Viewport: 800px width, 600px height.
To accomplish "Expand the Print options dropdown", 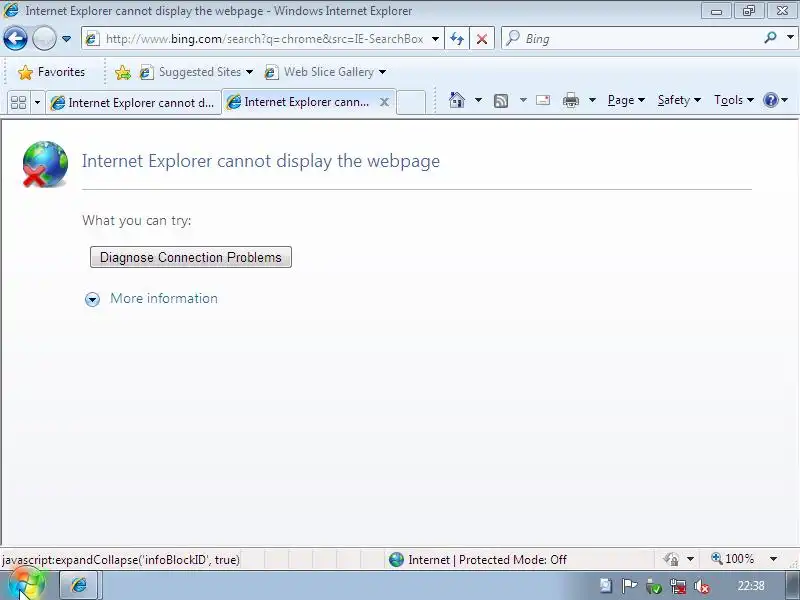I will pyautogui.click(x=592, y=100).
